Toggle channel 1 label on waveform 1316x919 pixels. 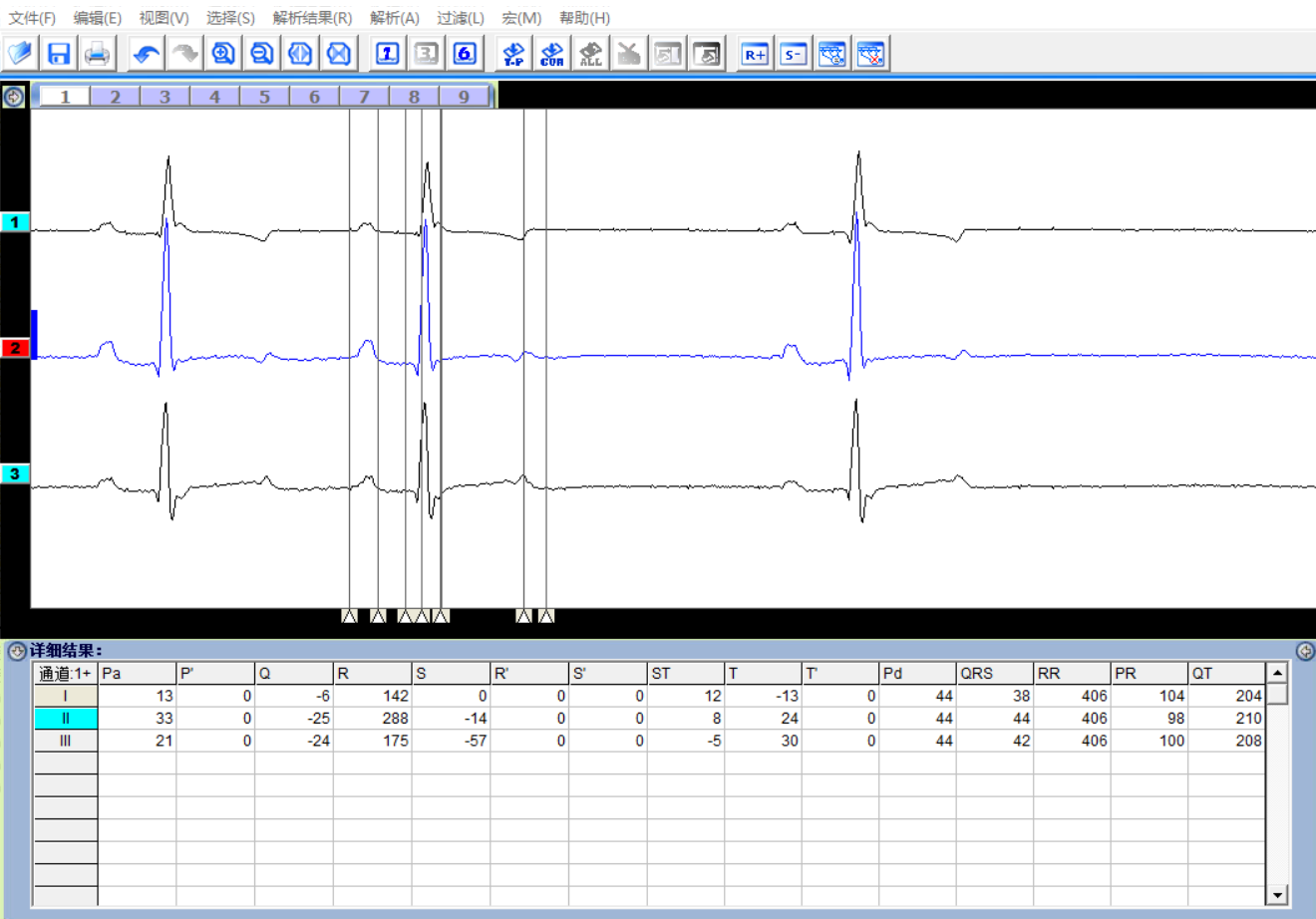pyautogui.click(x=15, y=222)
